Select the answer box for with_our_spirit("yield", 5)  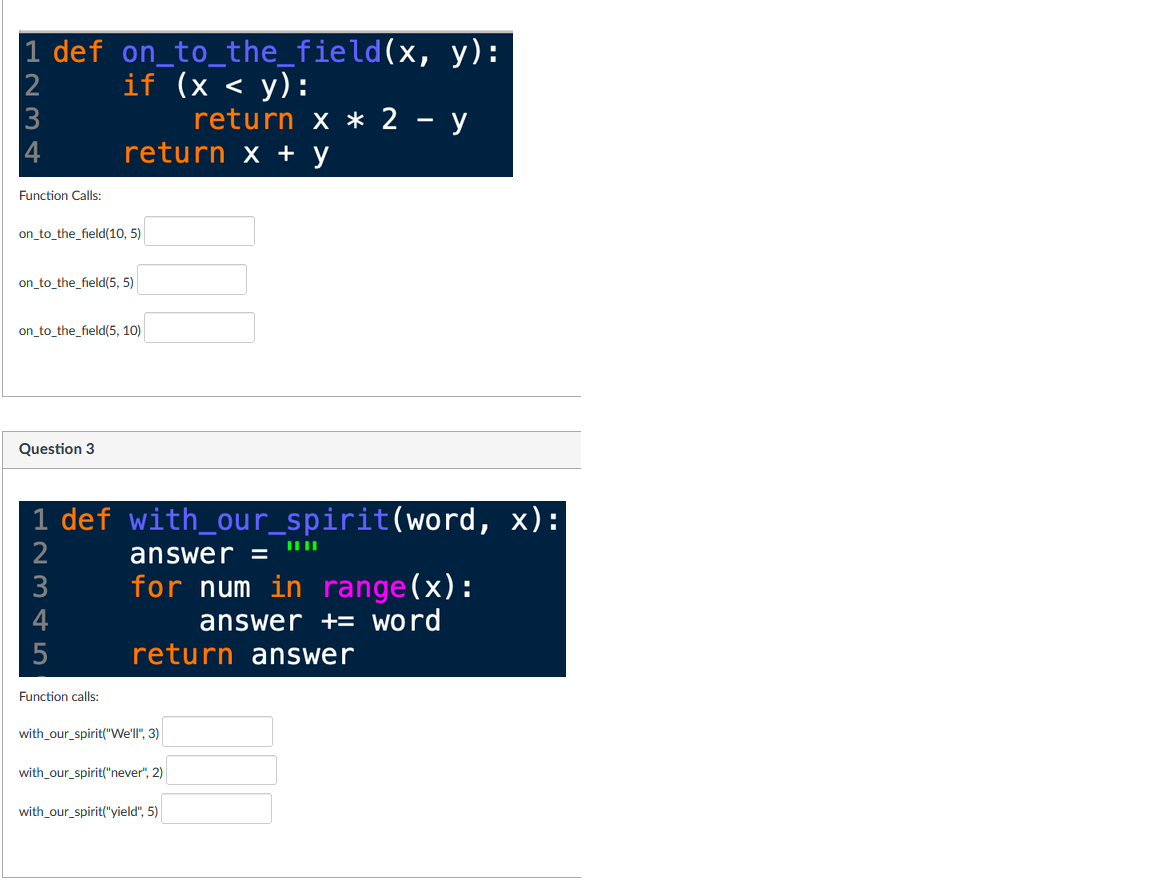click(216, 808)
